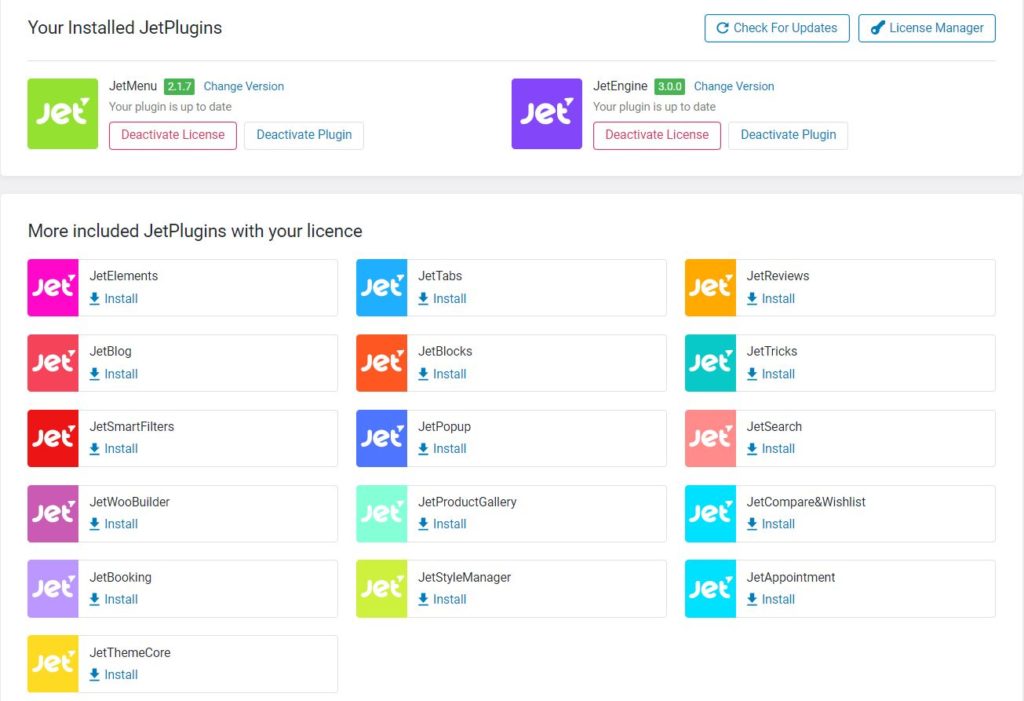Screen dimensions: 1024x701
Task: Click the JetPopup plugin name
Action: click(444, 427)
